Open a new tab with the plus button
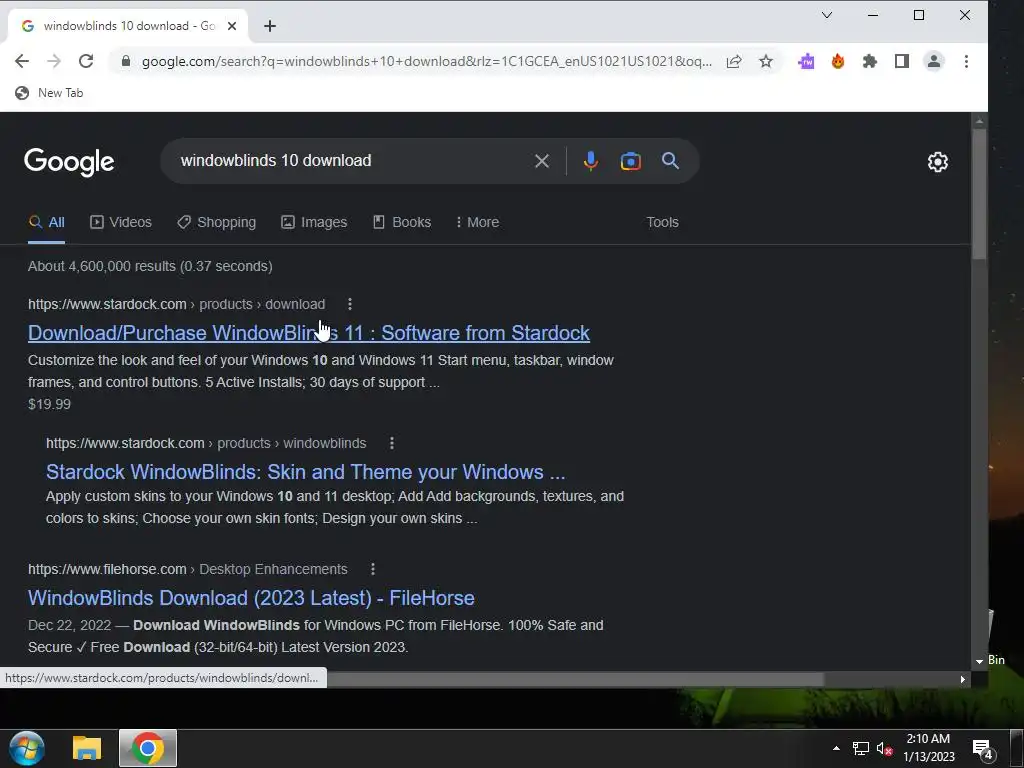Viewport: 1024px width, 768px height. [270, 26]
